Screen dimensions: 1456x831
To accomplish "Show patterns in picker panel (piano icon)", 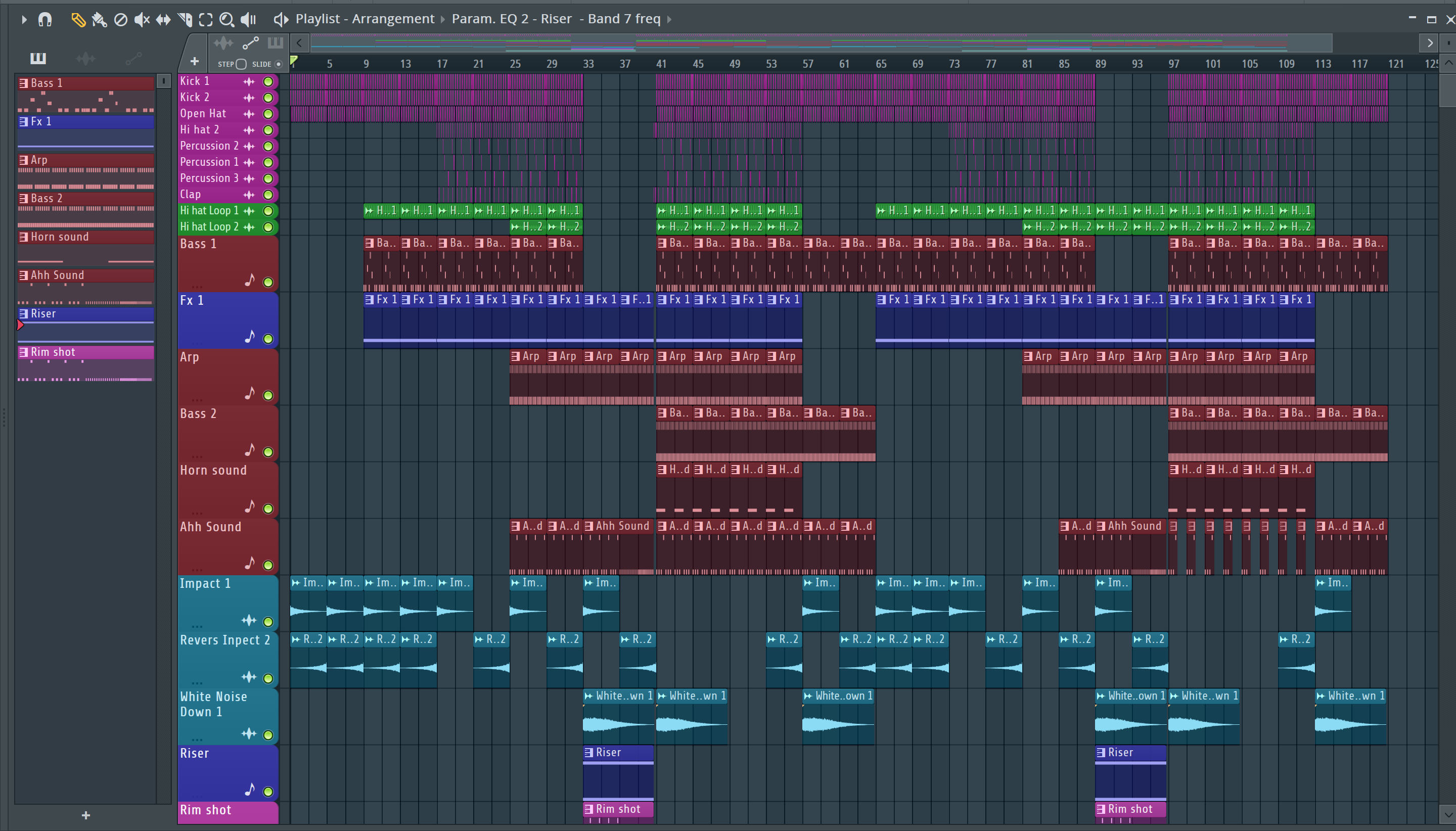I will [38, 58].
